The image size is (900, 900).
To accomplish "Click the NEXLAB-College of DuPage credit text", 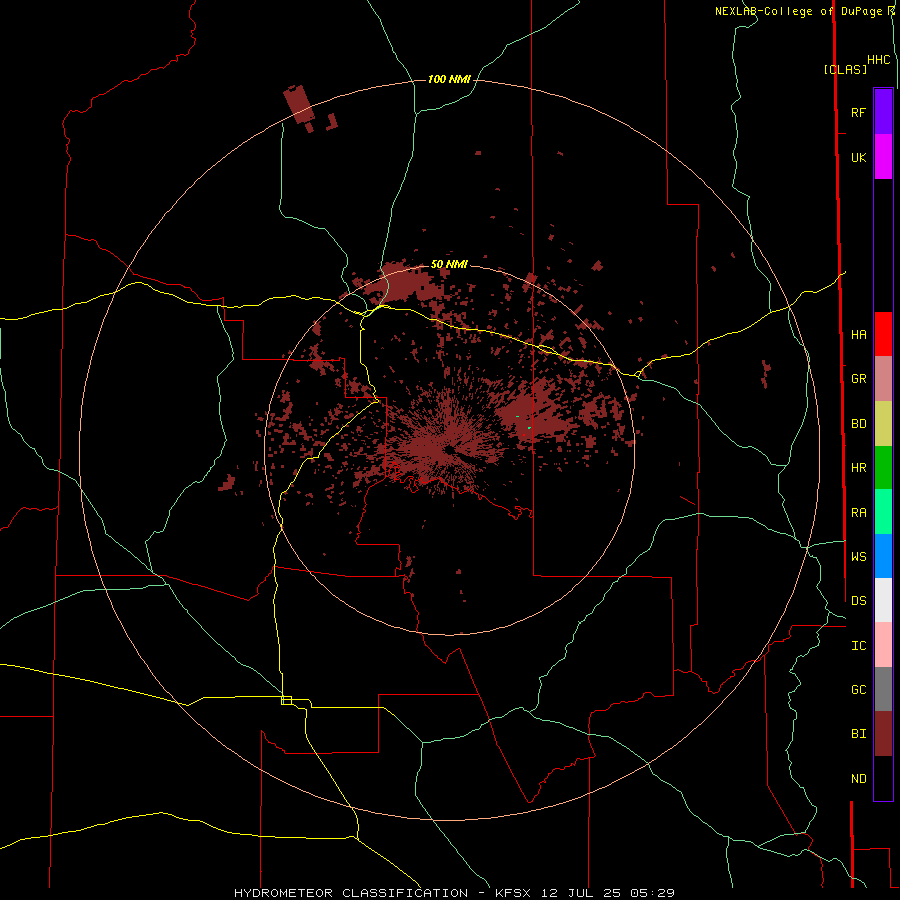I will [x=799, y=11].
